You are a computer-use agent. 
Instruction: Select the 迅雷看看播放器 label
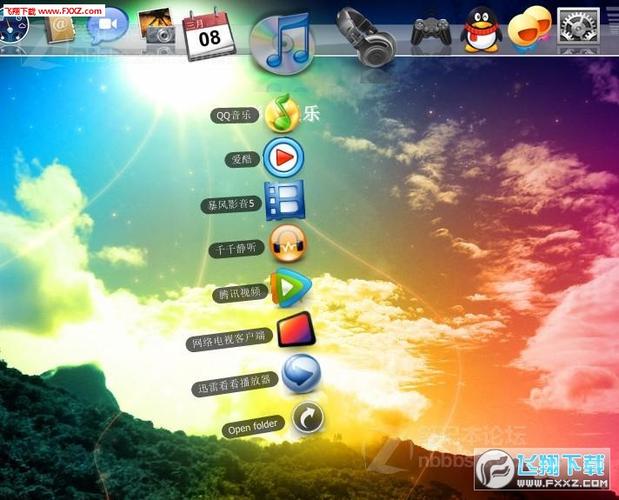[235, 384]
